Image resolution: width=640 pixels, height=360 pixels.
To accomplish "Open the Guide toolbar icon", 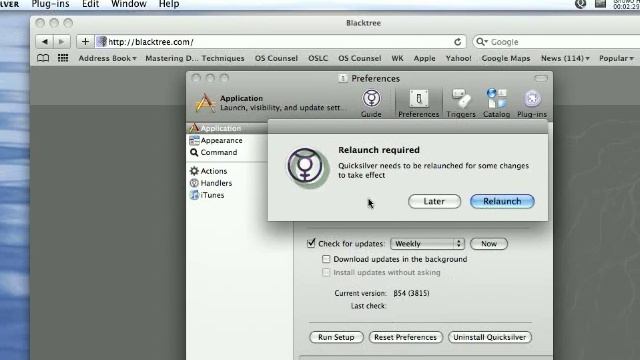I will coord(371,103).
